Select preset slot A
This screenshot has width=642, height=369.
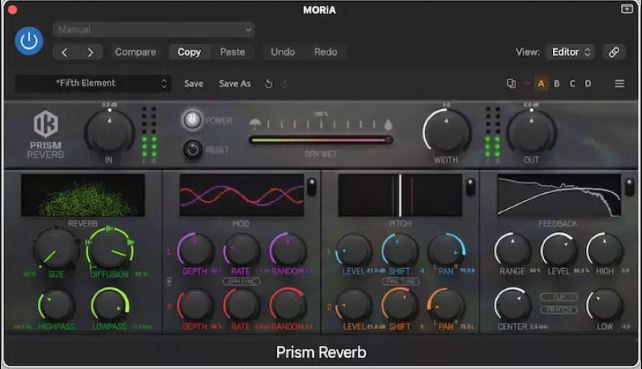[541, 84]
